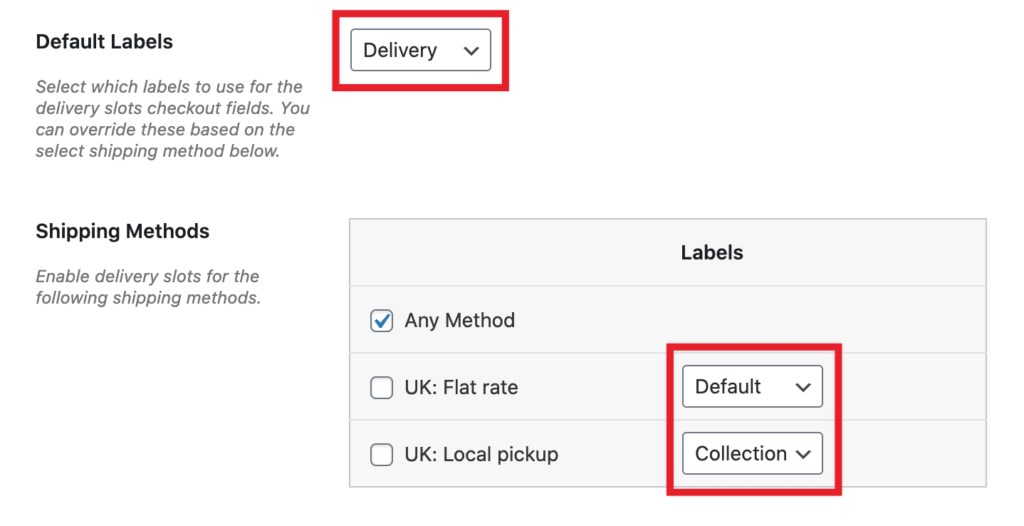Click the chevron arrow in the 'Default' dropdown
This screenshot has width=1024, height=526.
(803, 388)
